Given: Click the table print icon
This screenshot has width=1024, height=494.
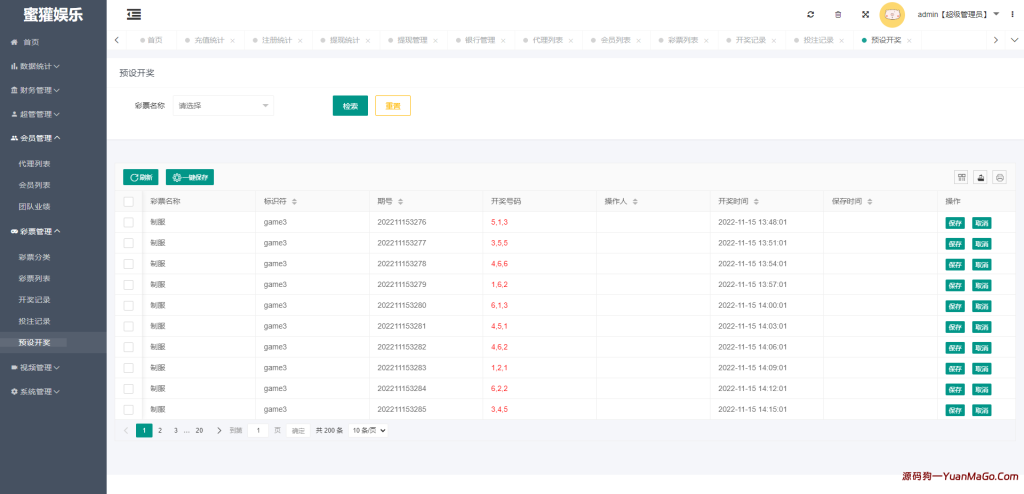Looking at the screenshot, I should 999,177.
